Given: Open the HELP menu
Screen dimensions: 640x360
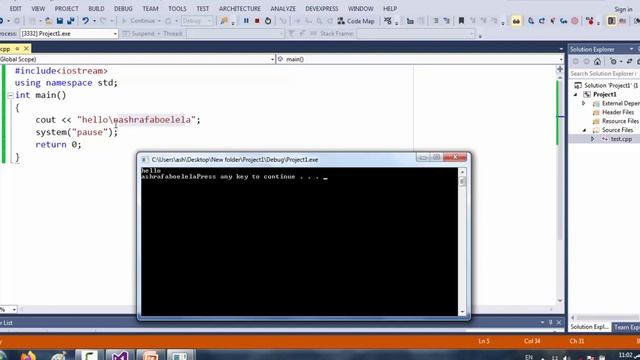Looking at the screenshot, I should click(x=390, y=9).
